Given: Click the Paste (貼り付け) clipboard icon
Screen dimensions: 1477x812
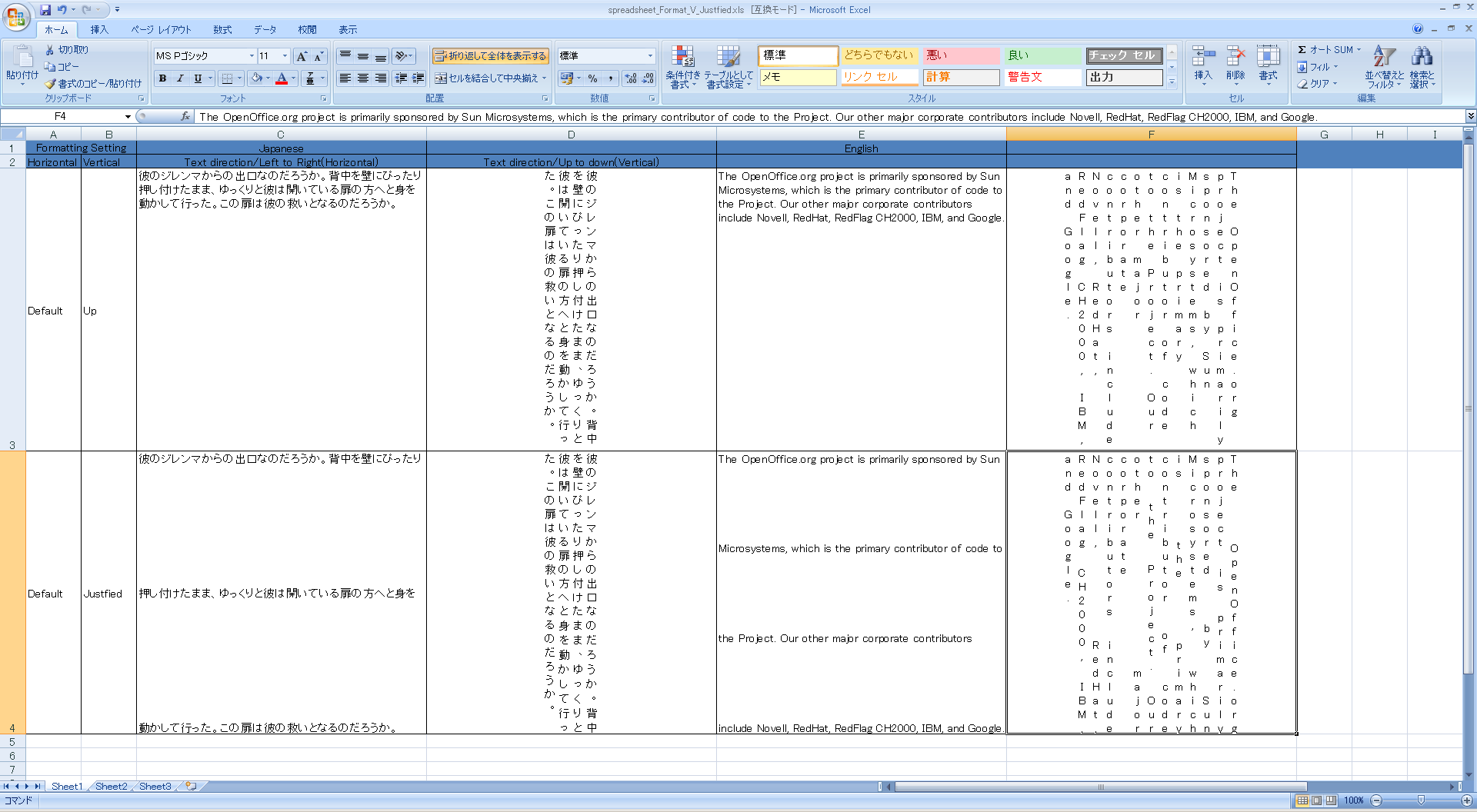Looking at the screenshot, I should pos(22,58).
